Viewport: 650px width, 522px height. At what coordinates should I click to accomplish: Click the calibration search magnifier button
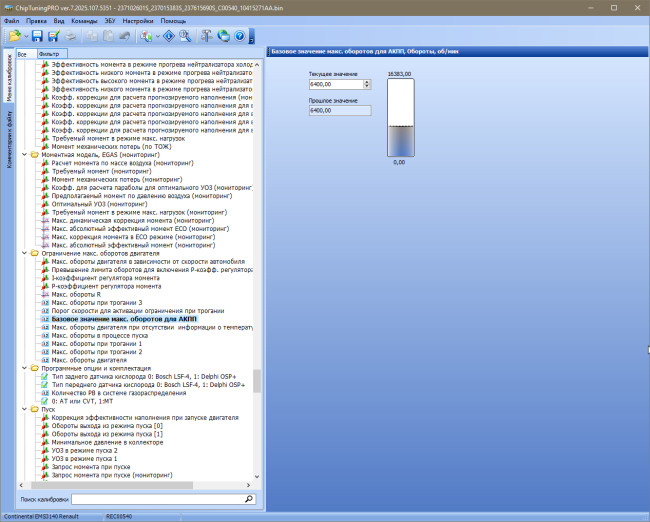[249, 499]
